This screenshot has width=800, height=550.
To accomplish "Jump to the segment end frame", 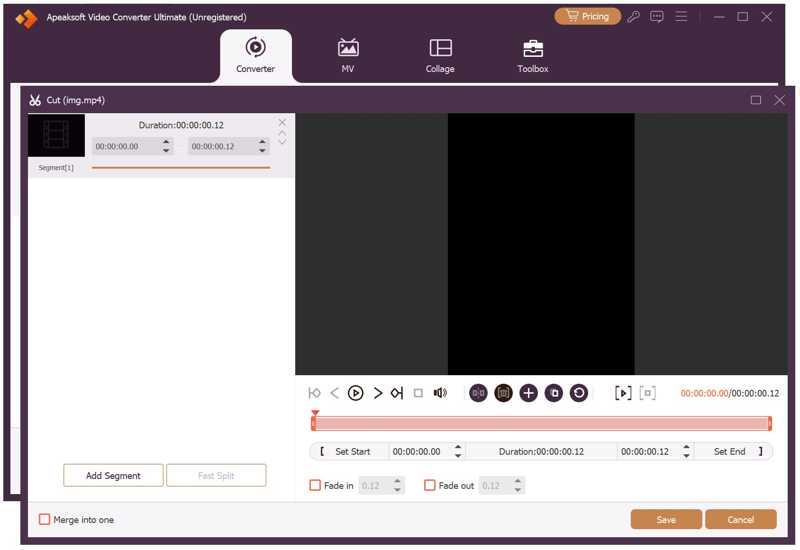I will point(397,393).
